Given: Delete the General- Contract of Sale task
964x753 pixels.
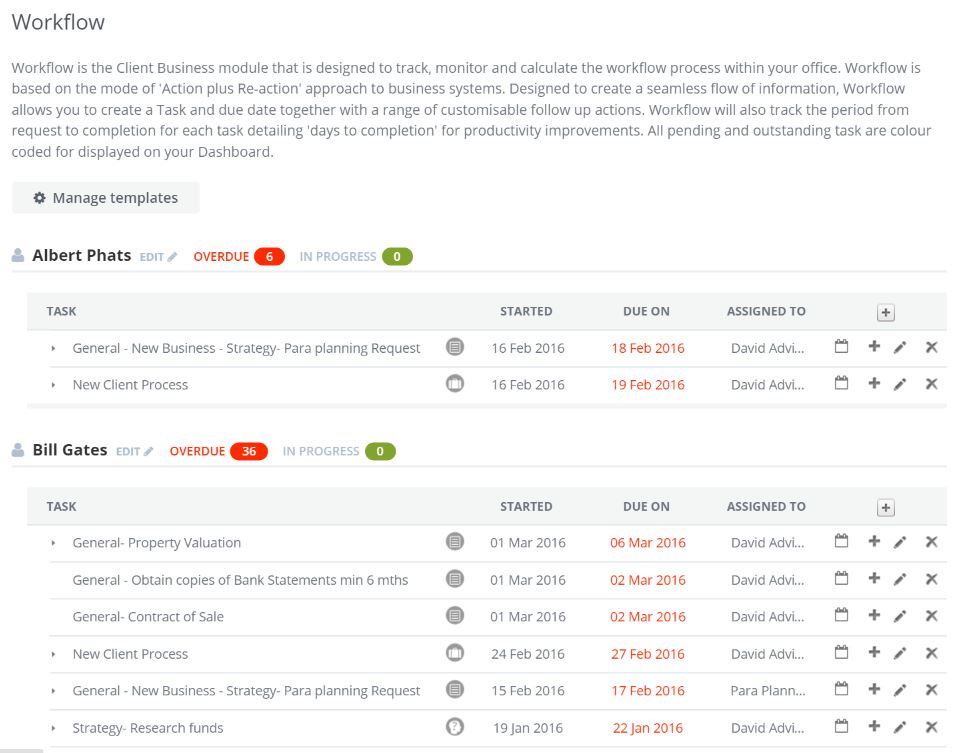Looking at the screenshot, I should [931, 617].
